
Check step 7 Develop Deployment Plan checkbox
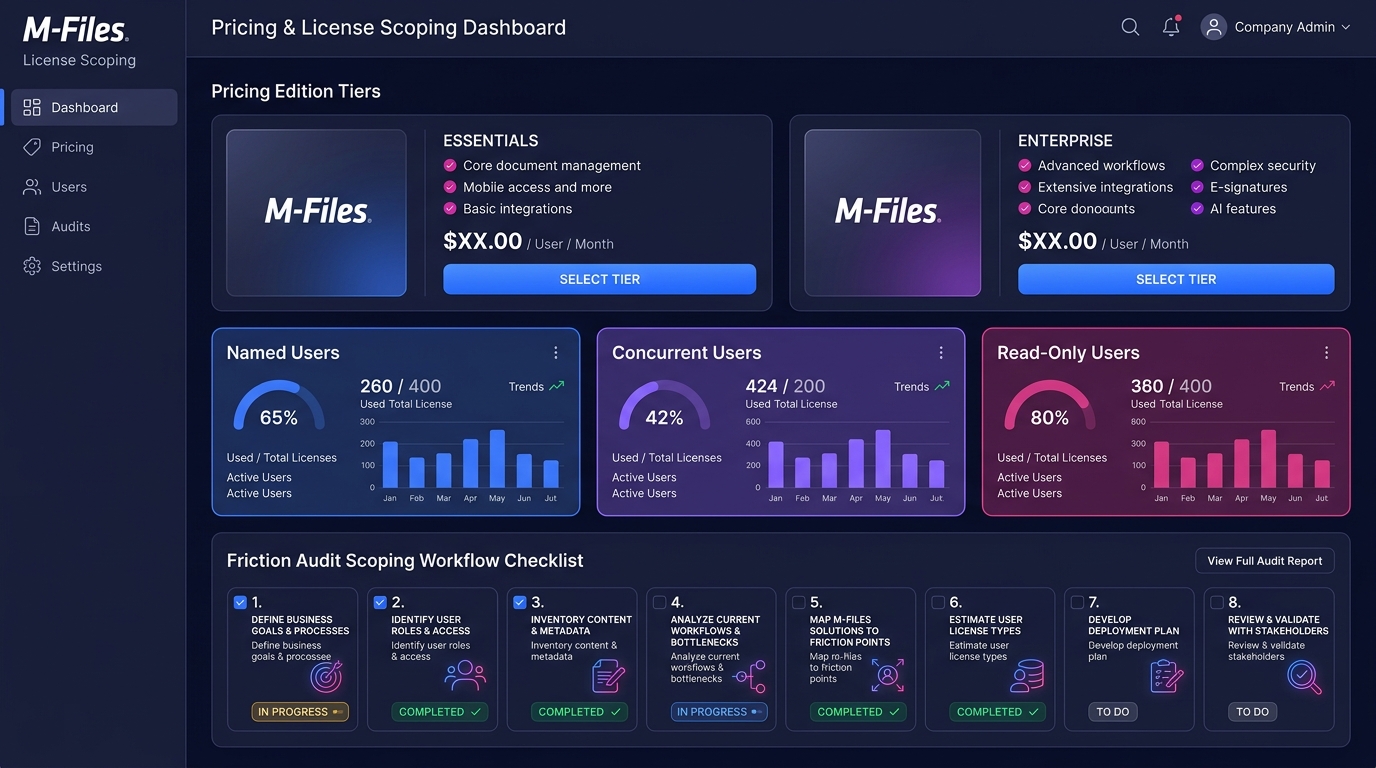(1077, 602)
